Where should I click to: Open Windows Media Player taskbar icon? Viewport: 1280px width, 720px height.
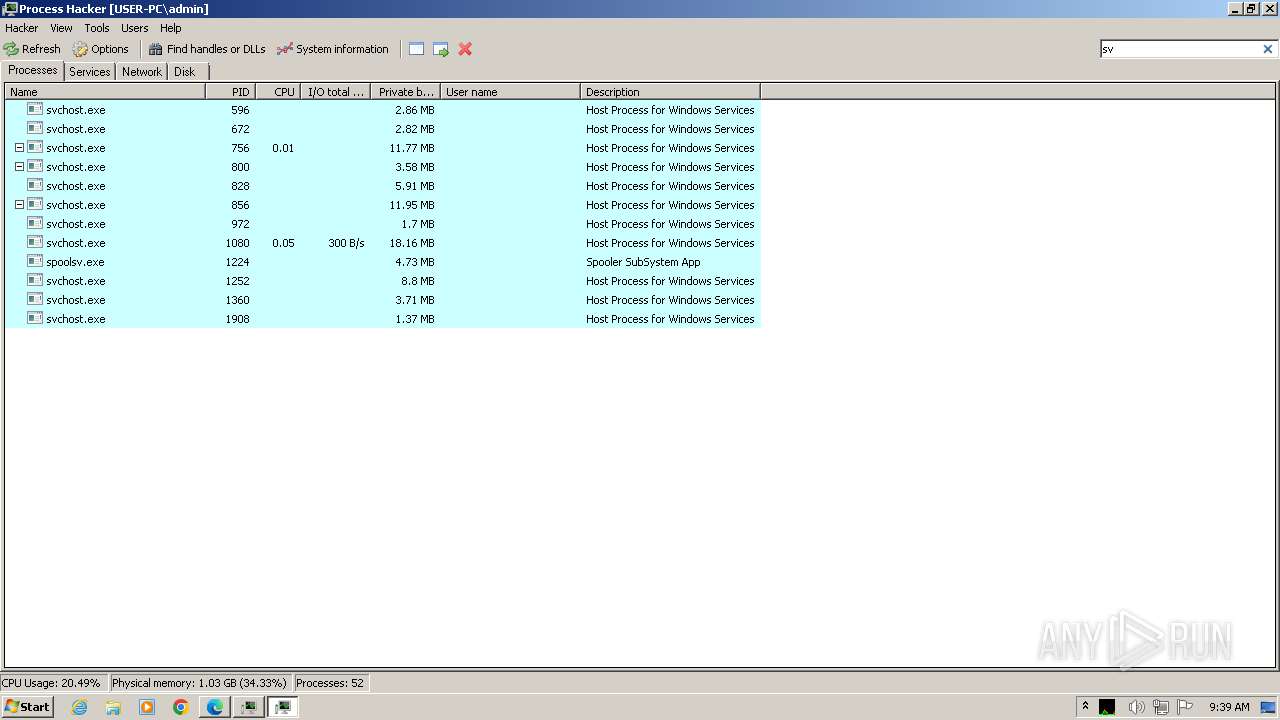click(147, 707)
